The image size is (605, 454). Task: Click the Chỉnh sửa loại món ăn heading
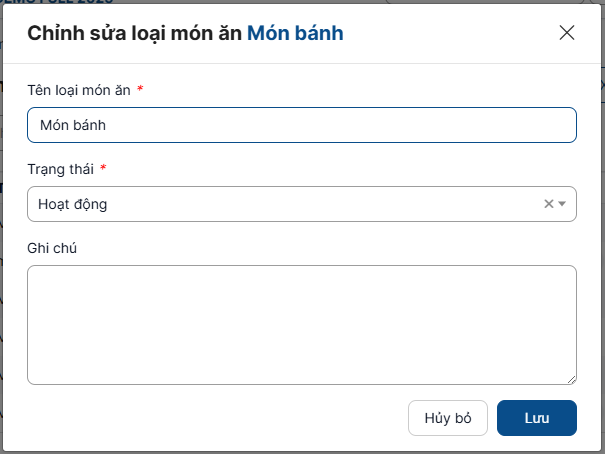click(134, 33)
